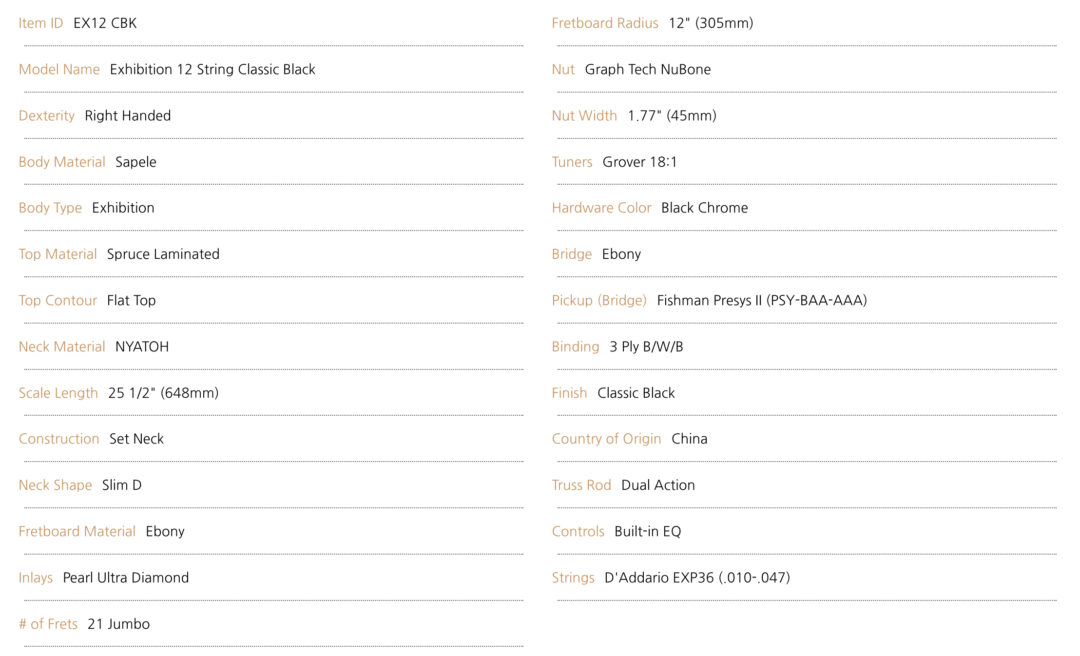Click the Fishman Presys II pickup value
Screen dimensions: 1080x656
(x=762, y=300)
